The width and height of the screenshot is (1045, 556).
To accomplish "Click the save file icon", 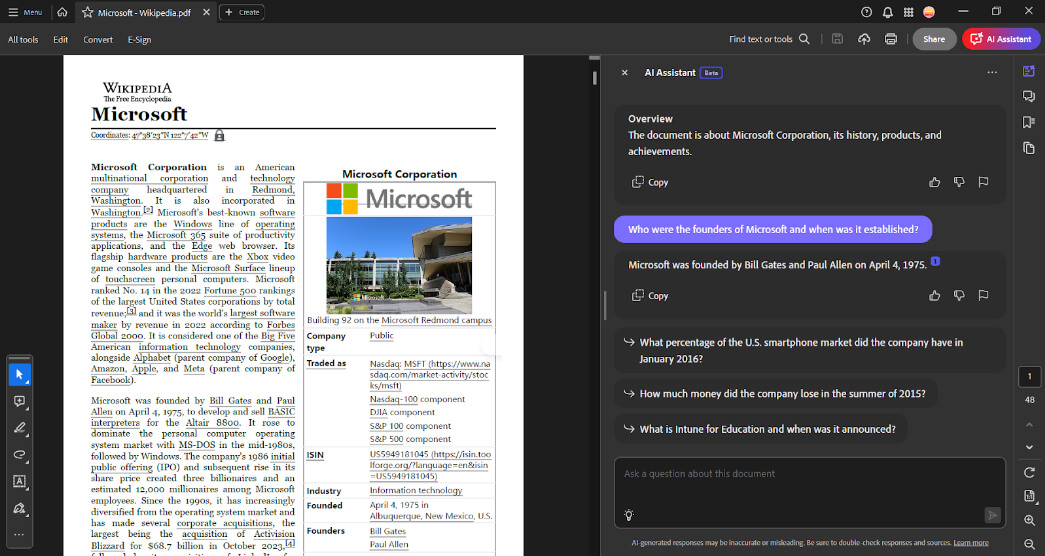I will point(838,39).
